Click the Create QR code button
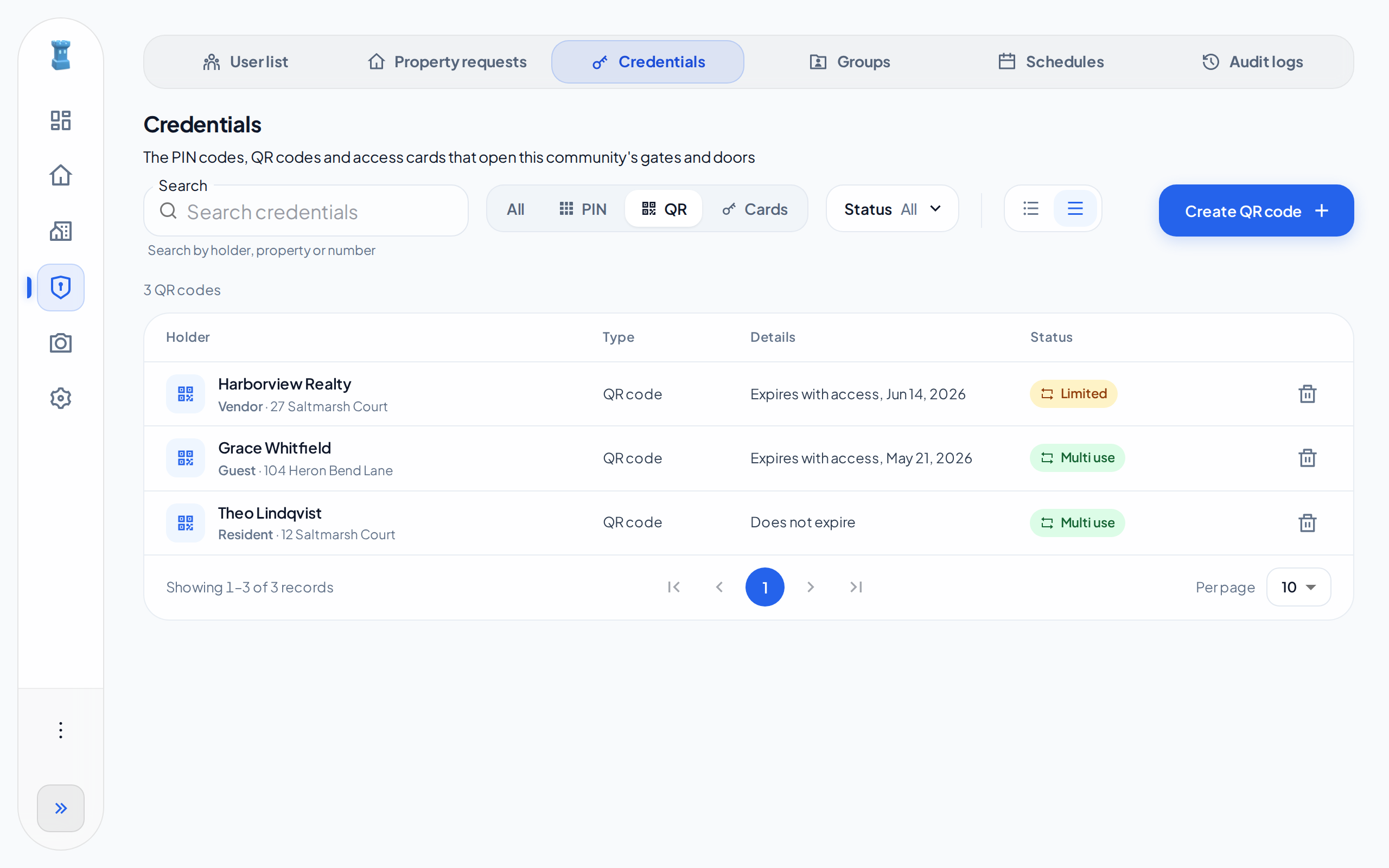Screen dimensions: 1389x868 [1256, 210]
